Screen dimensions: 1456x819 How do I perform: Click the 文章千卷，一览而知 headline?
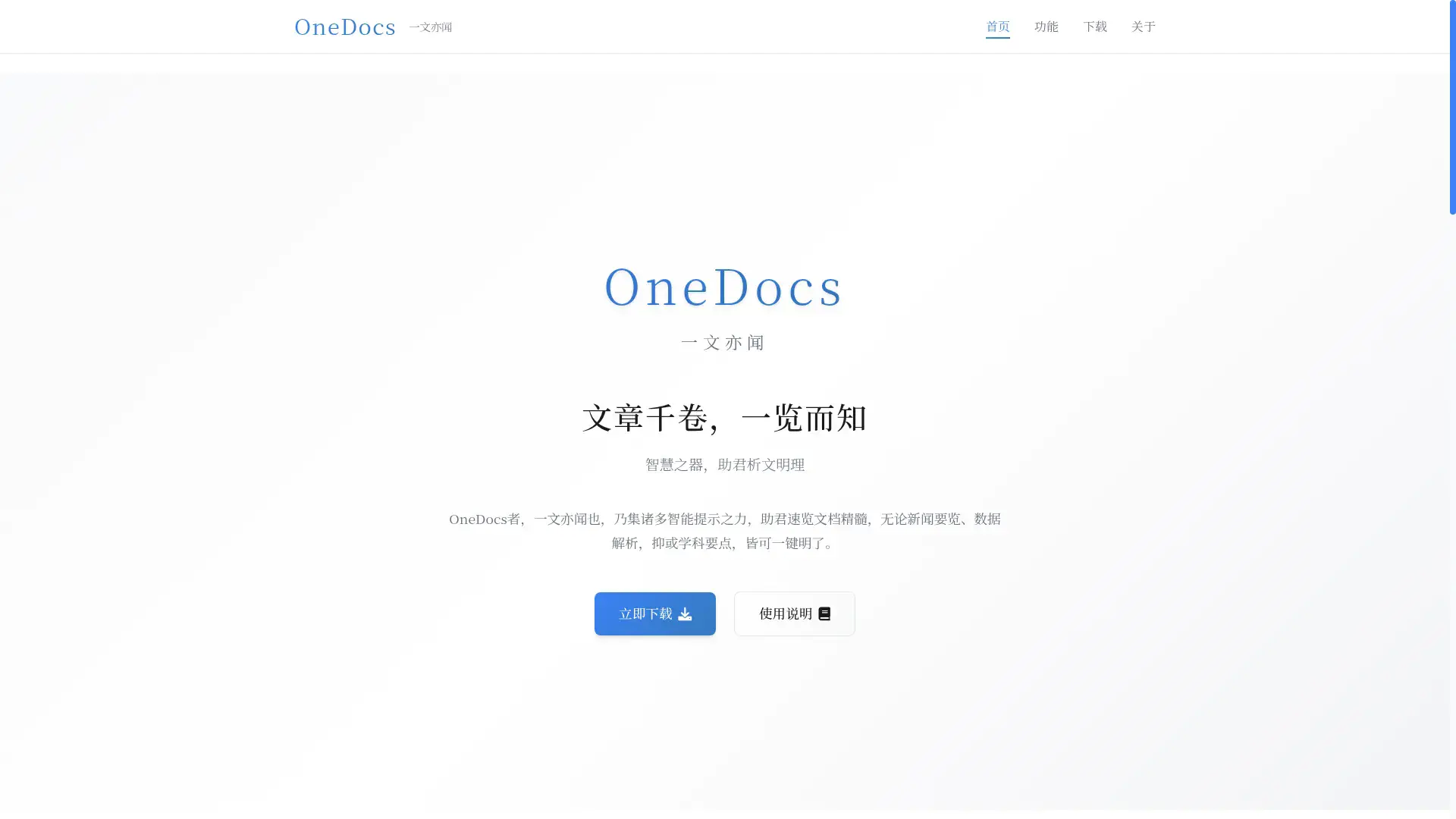point(723,419)
